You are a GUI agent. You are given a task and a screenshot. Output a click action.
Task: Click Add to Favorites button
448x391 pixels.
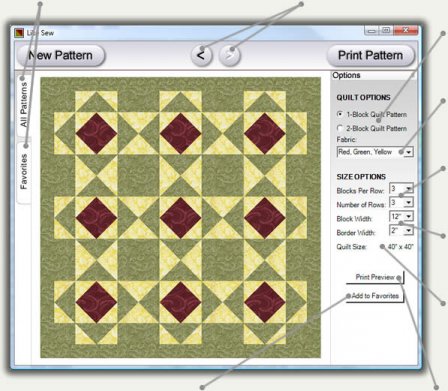(x=375, y=296)
